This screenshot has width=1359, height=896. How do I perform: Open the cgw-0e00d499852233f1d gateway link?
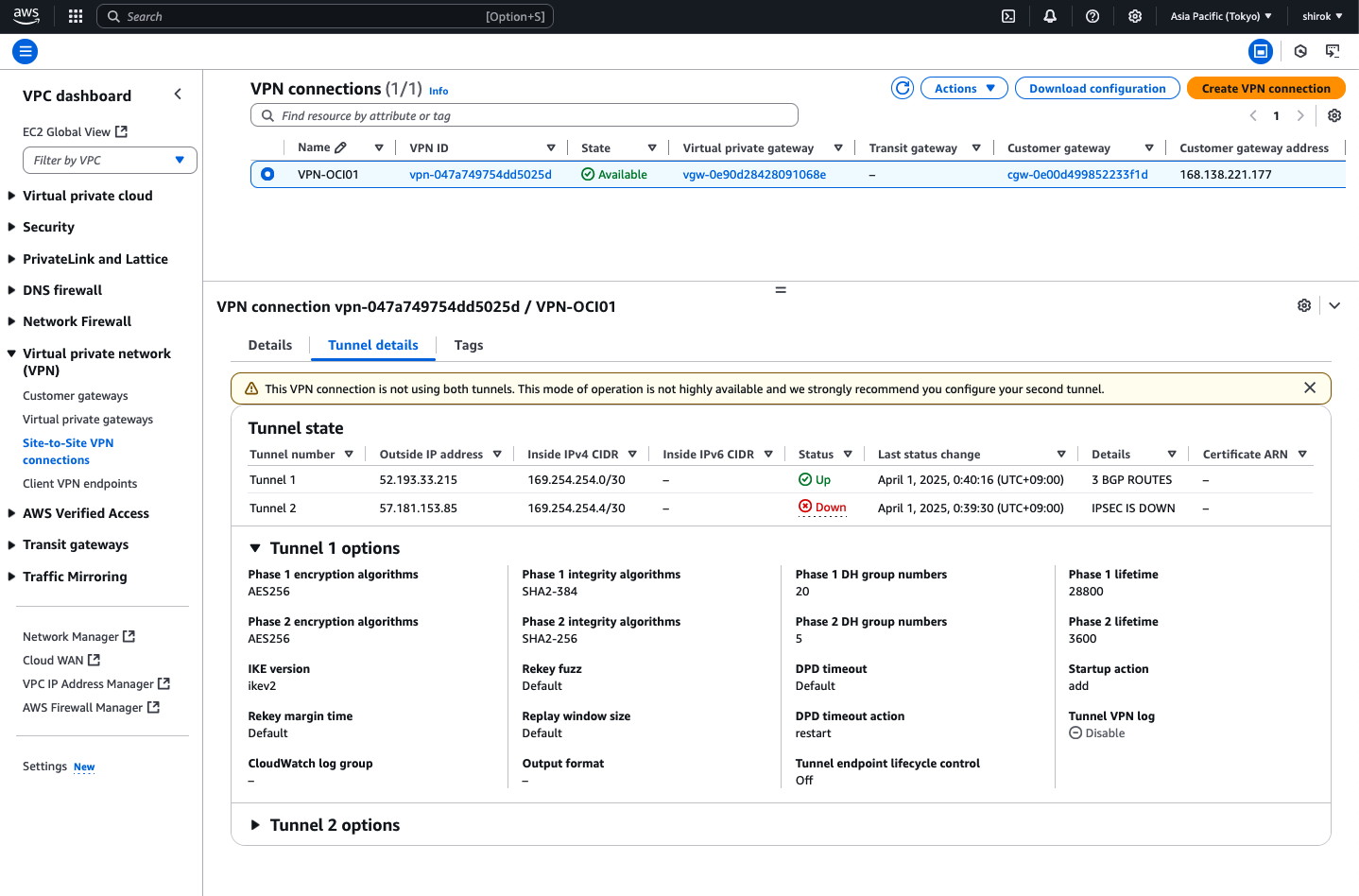click(1077, 175)
